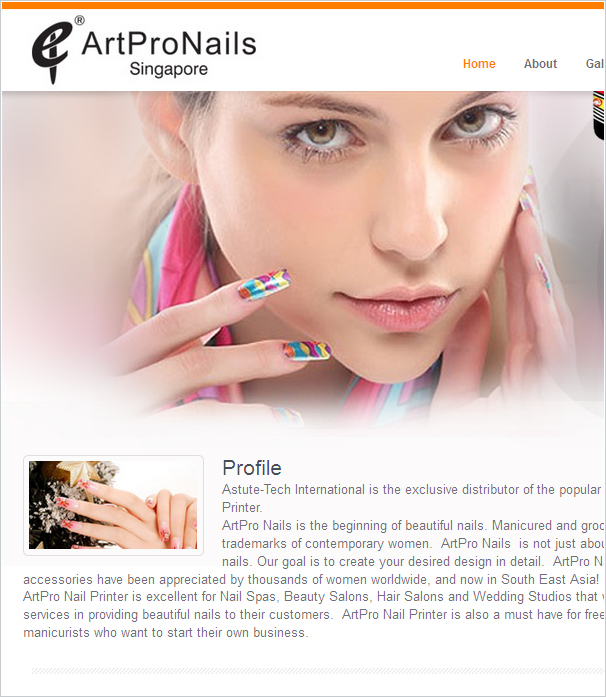Open the Home menu item
Image resolution: width=606 pixels, height=697 pixels.
(479, 64)
